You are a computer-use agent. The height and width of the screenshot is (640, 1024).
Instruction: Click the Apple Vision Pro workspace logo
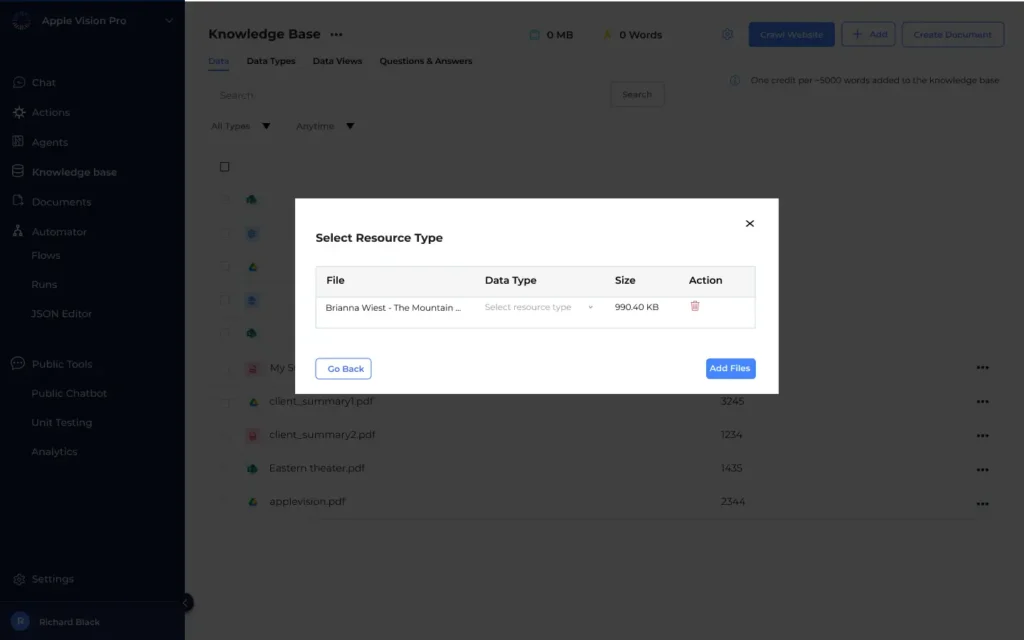[x=21, y=21]
